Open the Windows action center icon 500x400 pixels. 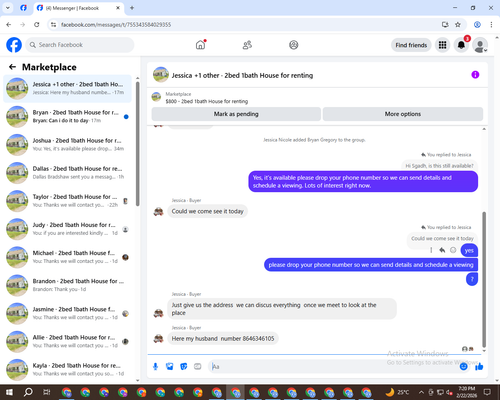[x=487, y=392]
